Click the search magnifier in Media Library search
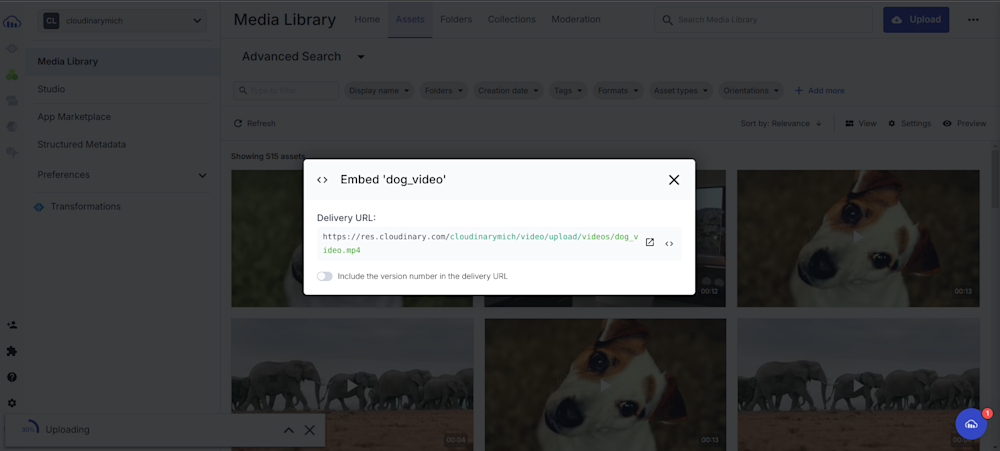This screenshot has width=1000, height=451. pos(667,20)
